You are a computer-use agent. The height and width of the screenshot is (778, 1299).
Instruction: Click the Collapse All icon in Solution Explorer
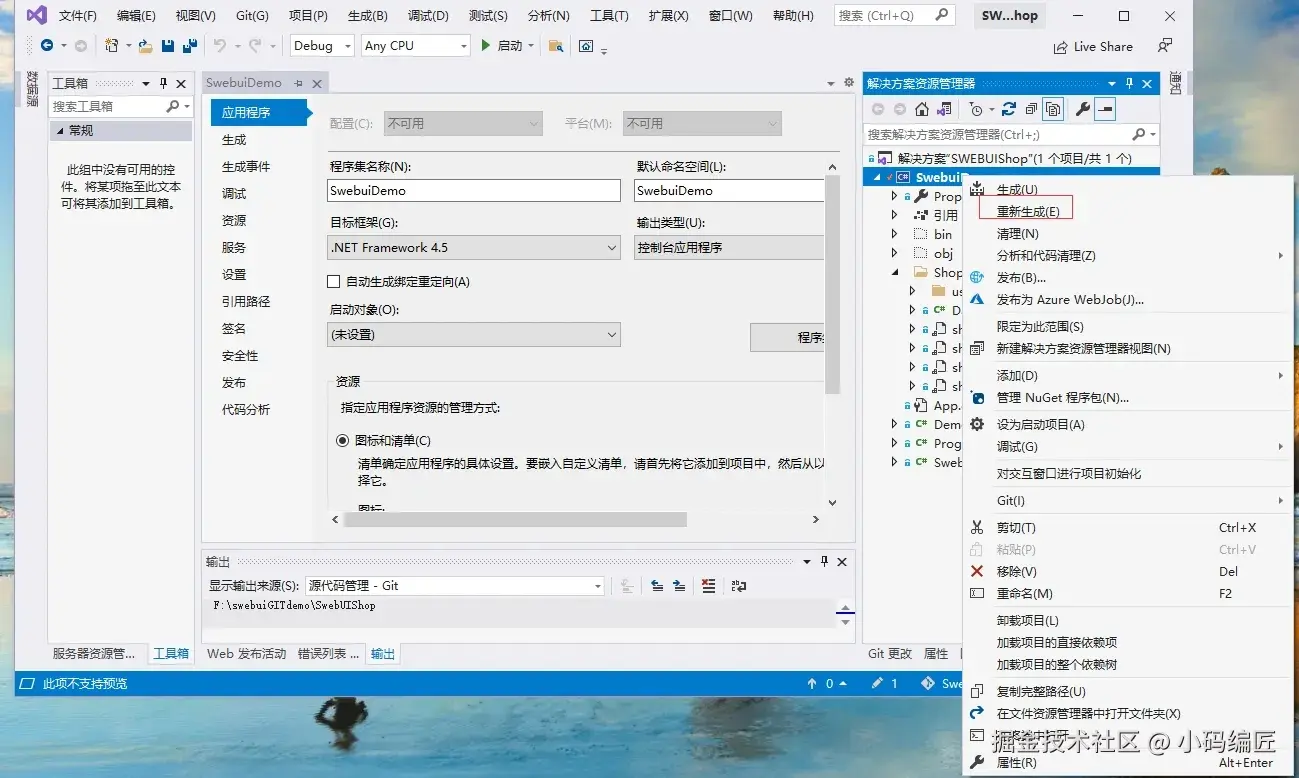coord(1031,109)
